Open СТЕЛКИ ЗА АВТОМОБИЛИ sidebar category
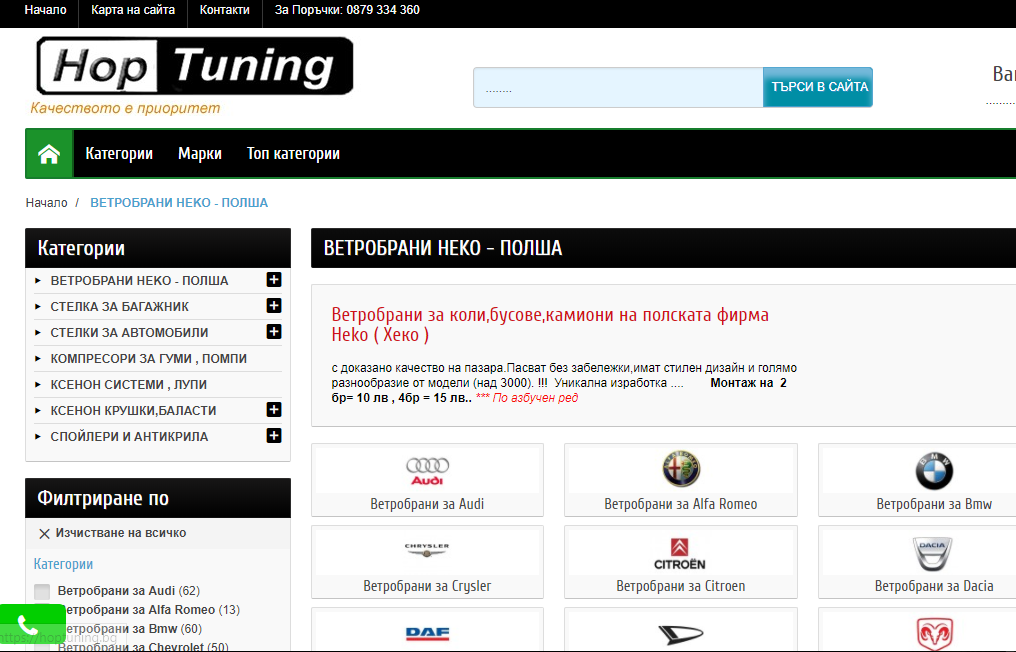The image size is (1016, 652). [x=130, y=332]
